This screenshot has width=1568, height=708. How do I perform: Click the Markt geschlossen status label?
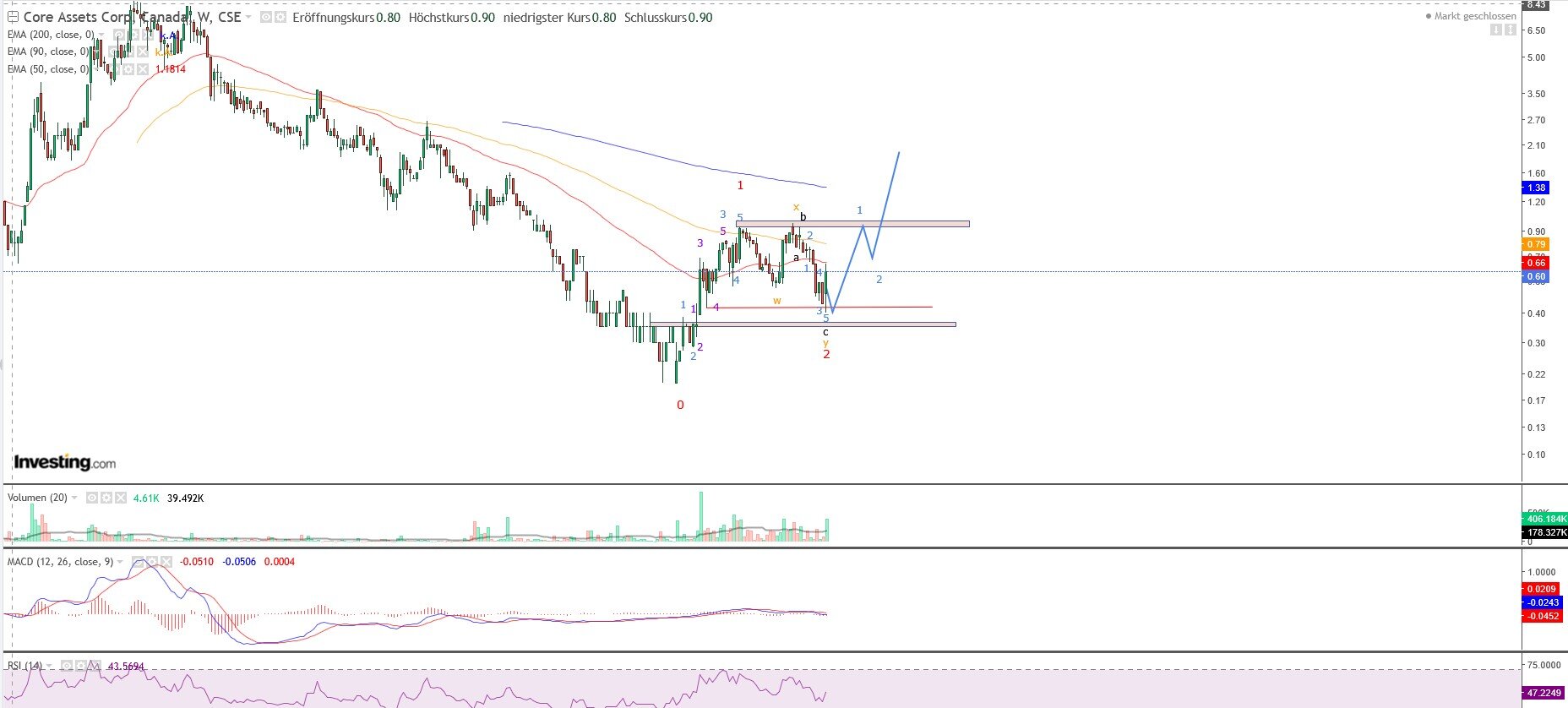tap(1474, 16)
